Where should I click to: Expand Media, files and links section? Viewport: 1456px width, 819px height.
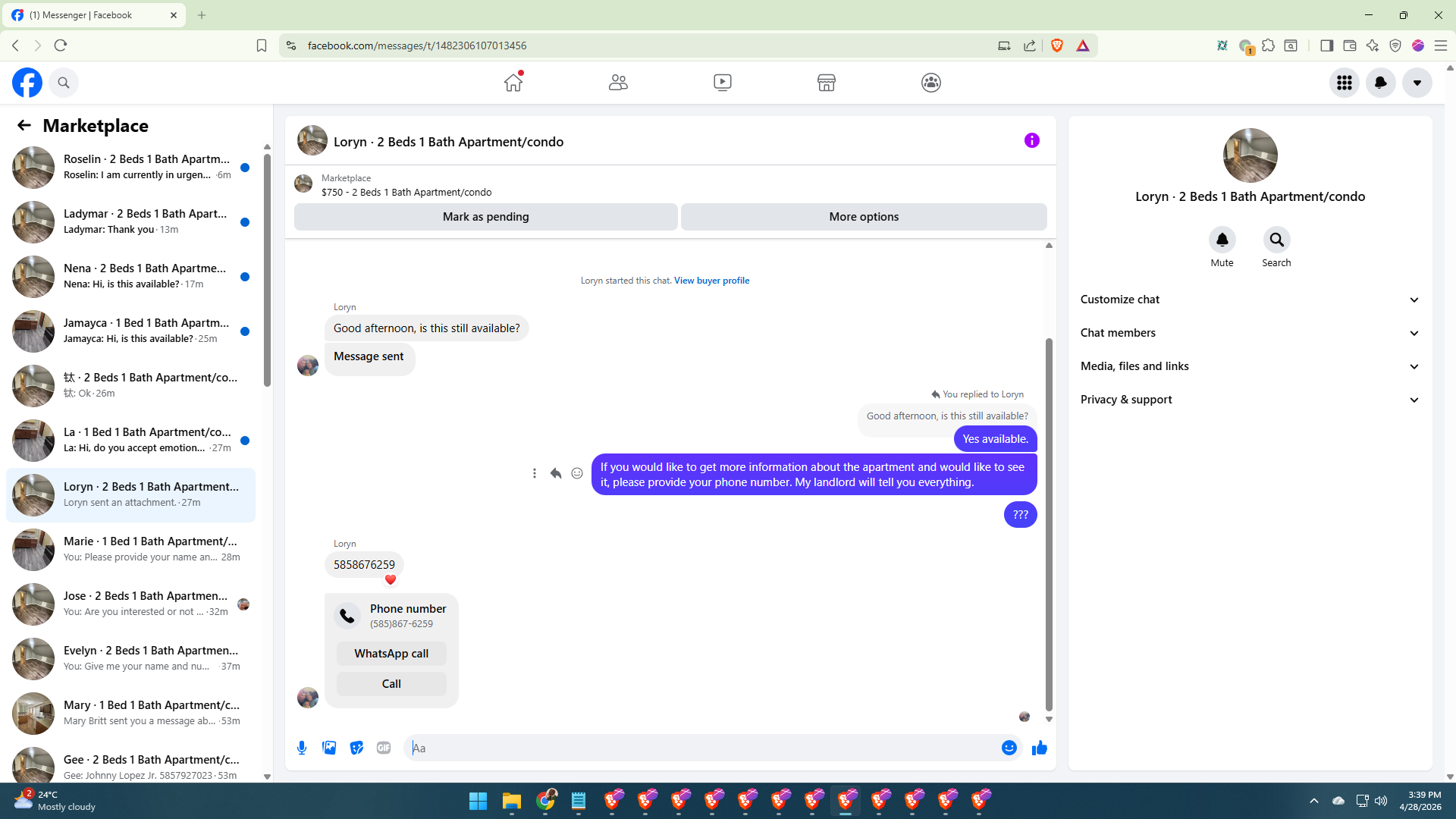tap(1250, 366)
